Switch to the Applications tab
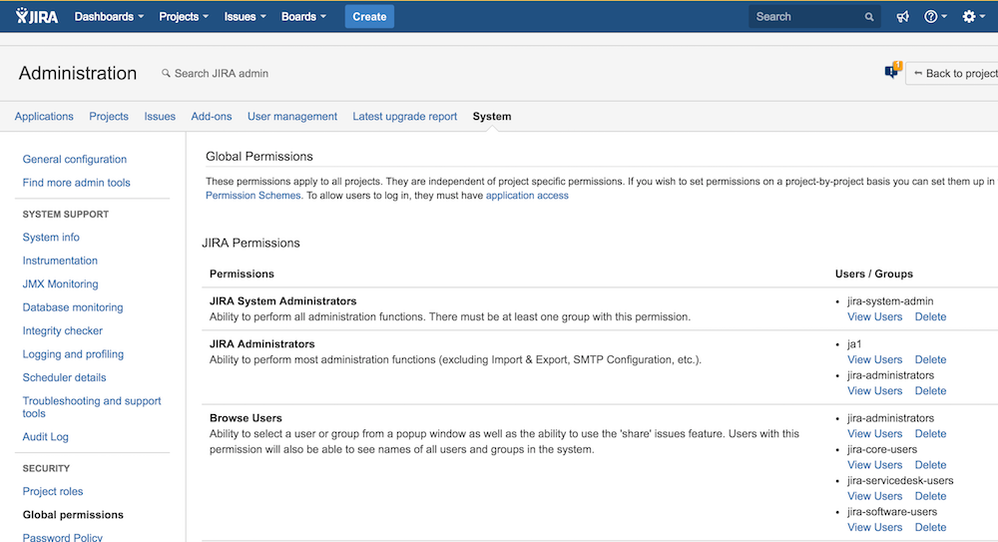Screen dimensions: 998x542 pyautogui.click(x=44, y=116)
